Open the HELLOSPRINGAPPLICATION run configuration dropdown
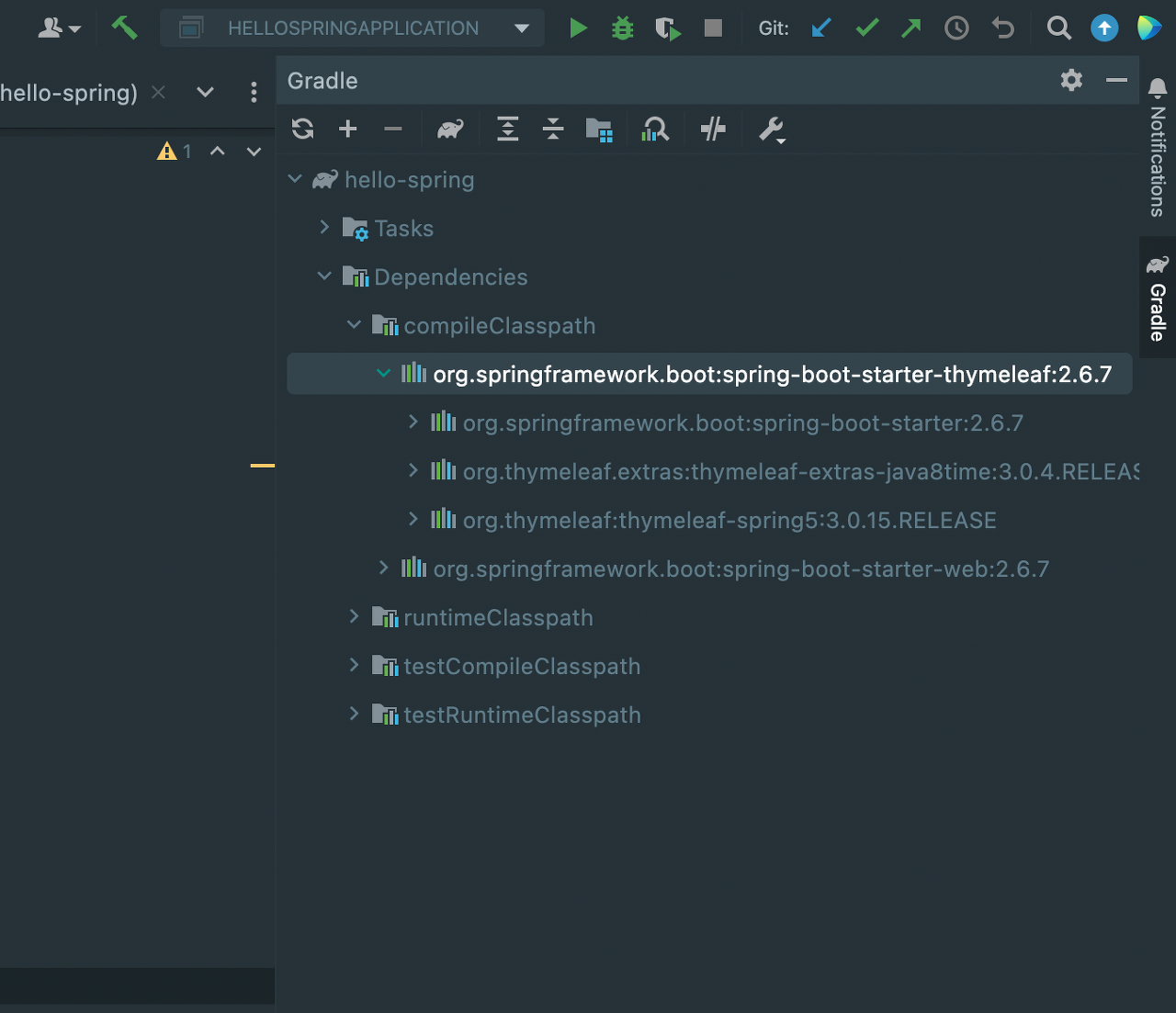Viewport: 1176px width, 1013px height. tap(353, 28)
